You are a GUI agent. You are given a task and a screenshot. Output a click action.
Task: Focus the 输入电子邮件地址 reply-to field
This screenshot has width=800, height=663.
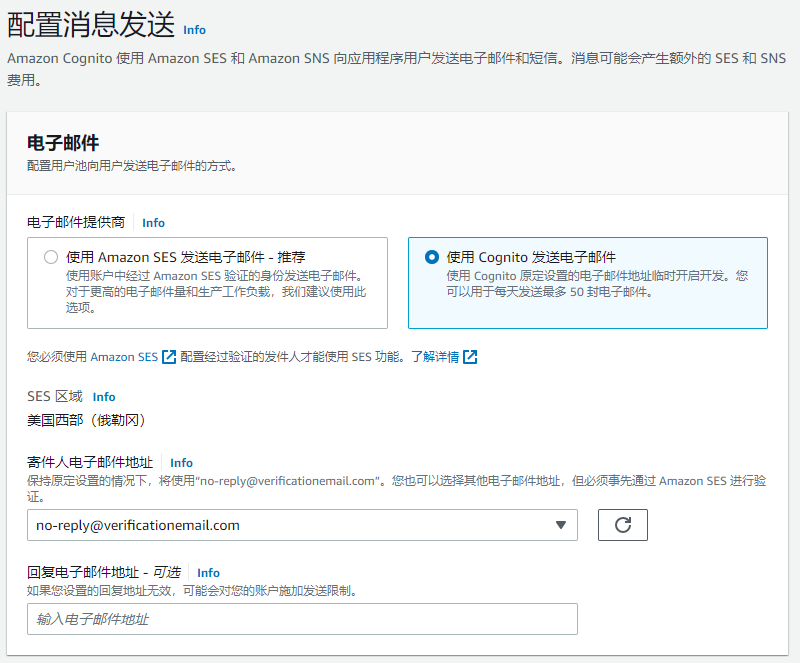point(302,619)
